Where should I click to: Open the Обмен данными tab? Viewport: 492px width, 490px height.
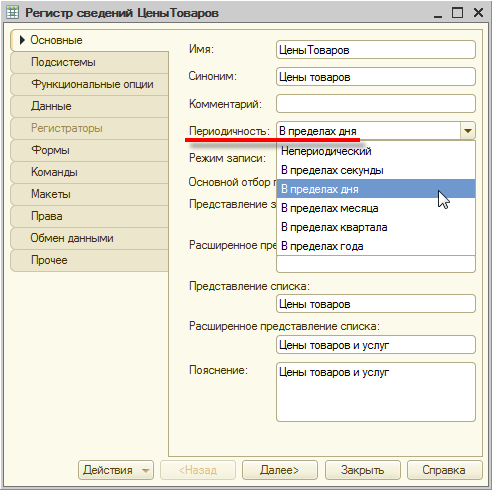pyautogui.click(x=89, y=238)
